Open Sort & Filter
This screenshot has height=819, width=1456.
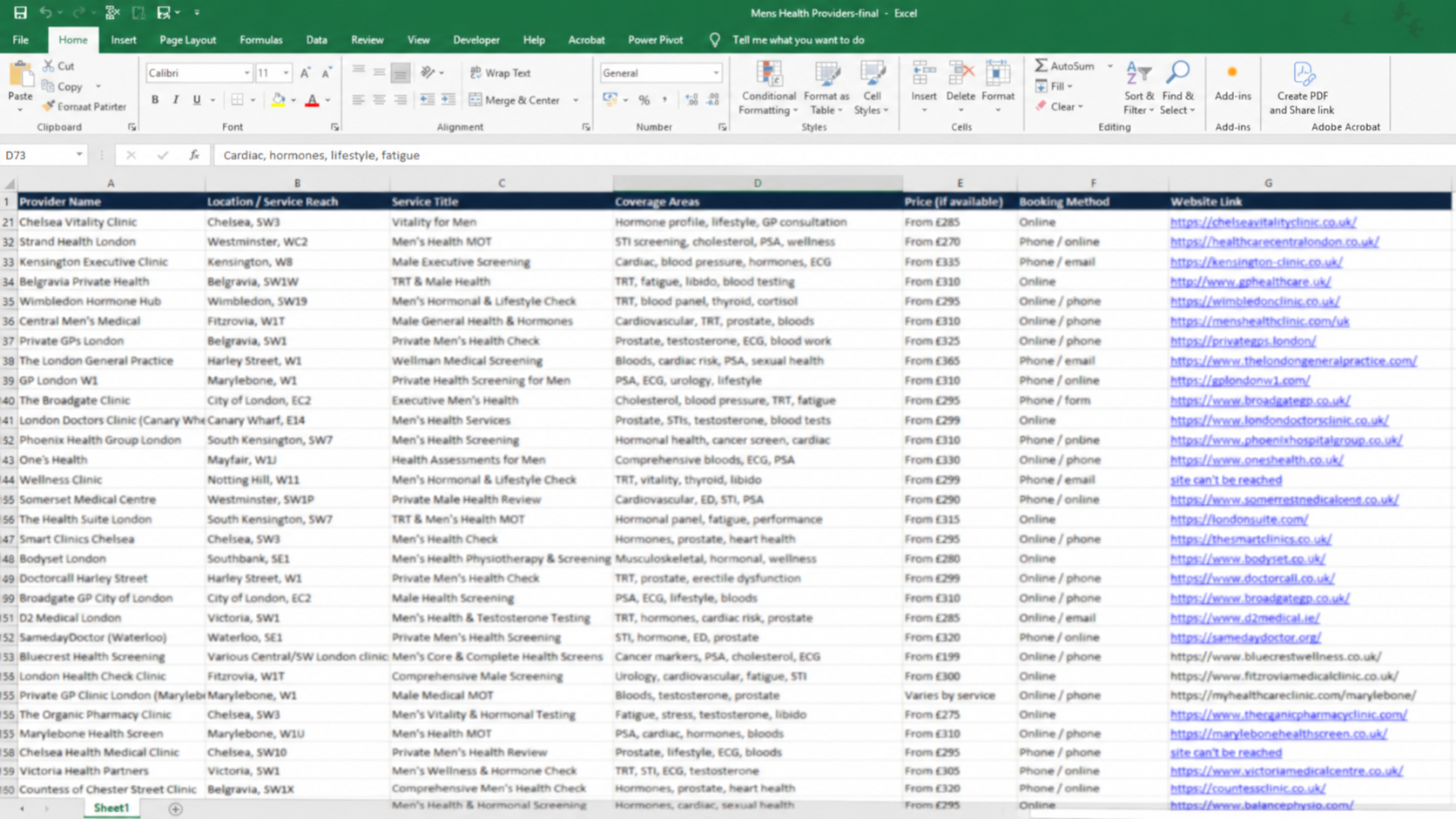click(1138, 88)
